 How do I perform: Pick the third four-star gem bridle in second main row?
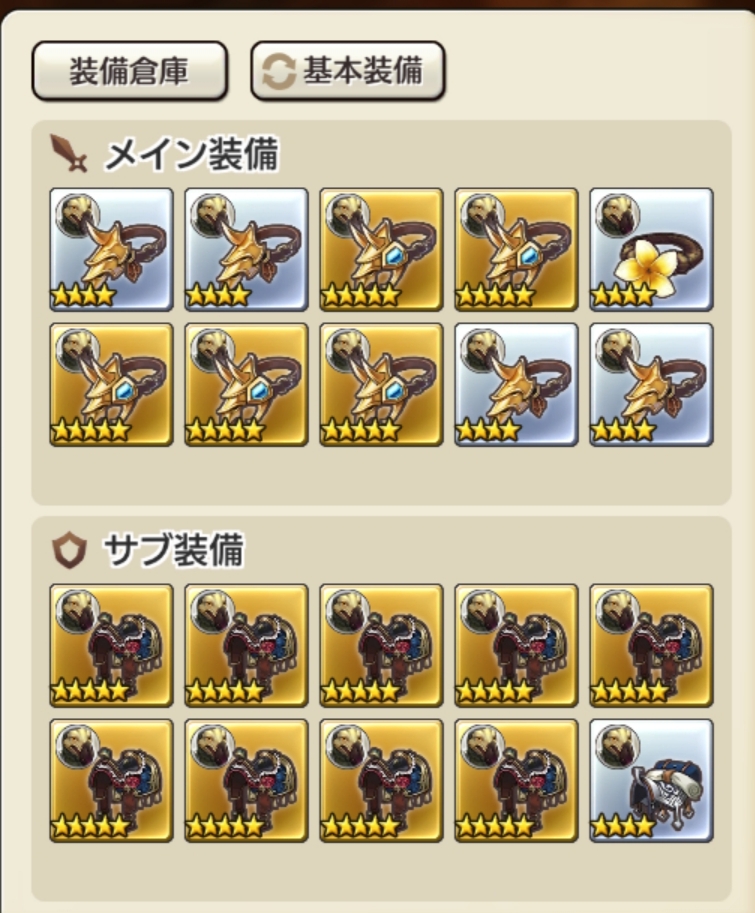coord(381,384)
